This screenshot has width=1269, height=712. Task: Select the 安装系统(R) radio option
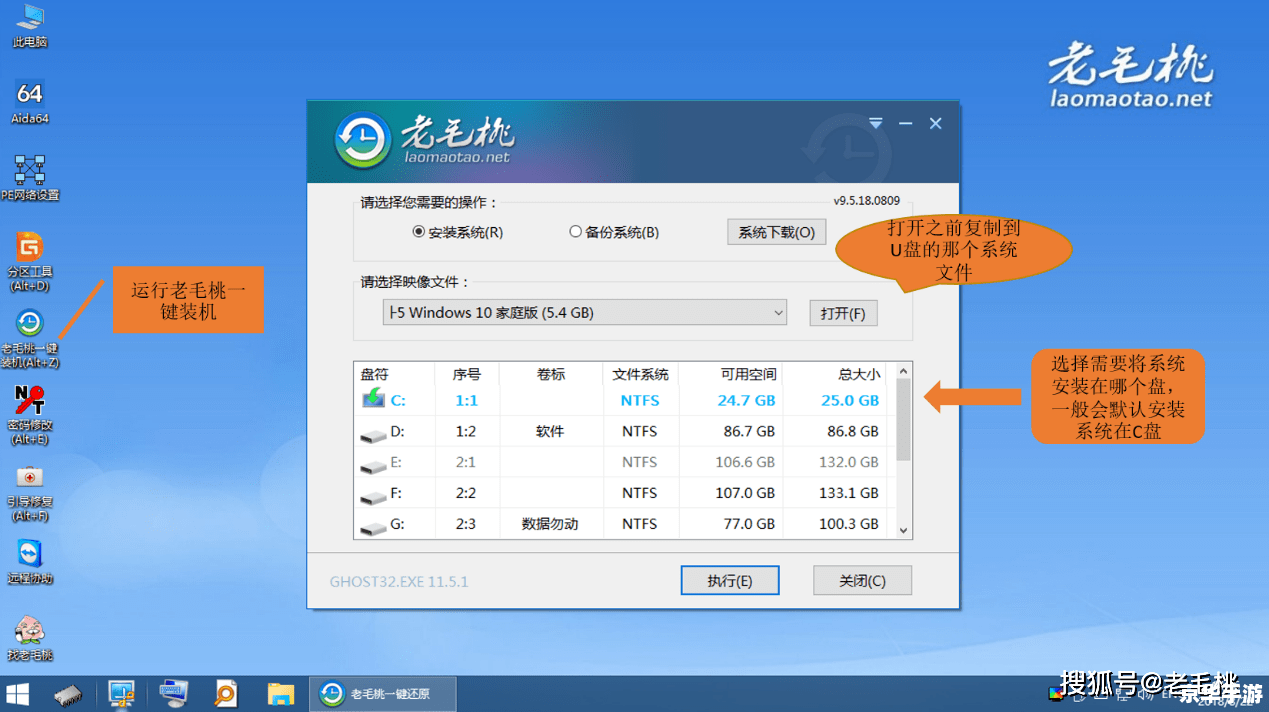click(x=458, y=232)
